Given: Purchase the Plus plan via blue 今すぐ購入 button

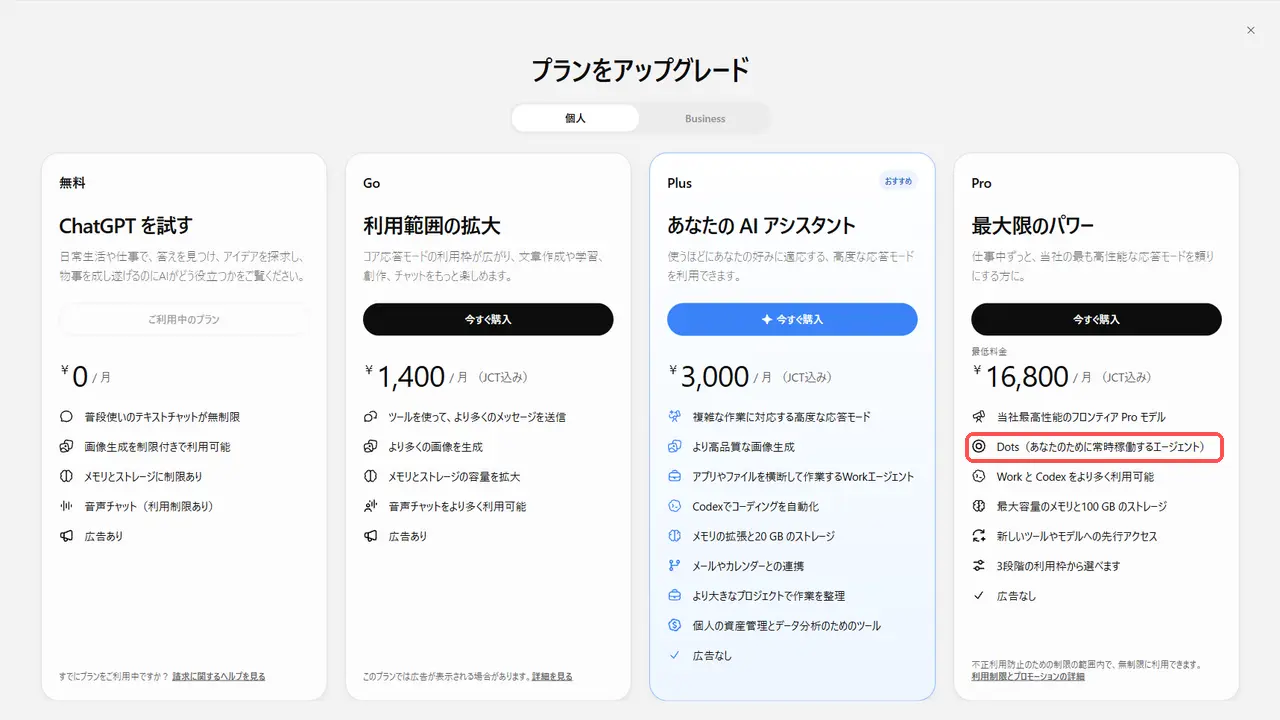Looking at the screenshot, I should coord(792,319).
